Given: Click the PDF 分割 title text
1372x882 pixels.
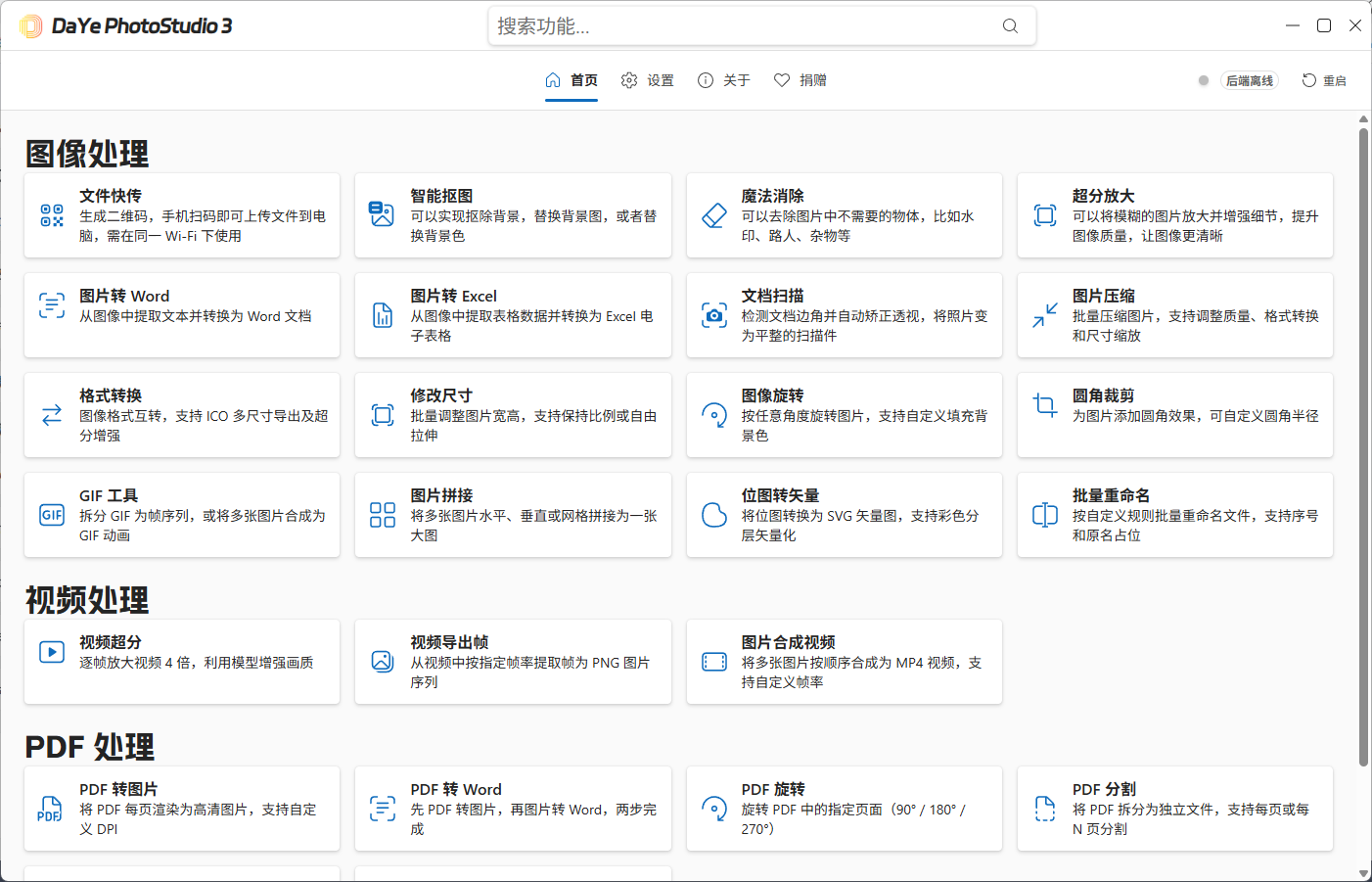Looking at the screenshot, I should [x=1104, y=789].
